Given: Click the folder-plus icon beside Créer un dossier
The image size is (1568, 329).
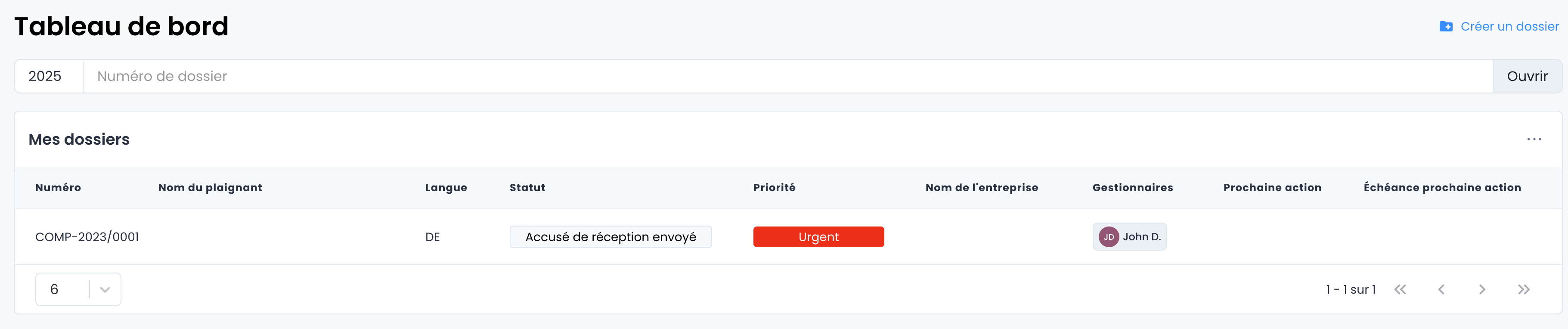Looking at the screenshot, I should 1446,27.
